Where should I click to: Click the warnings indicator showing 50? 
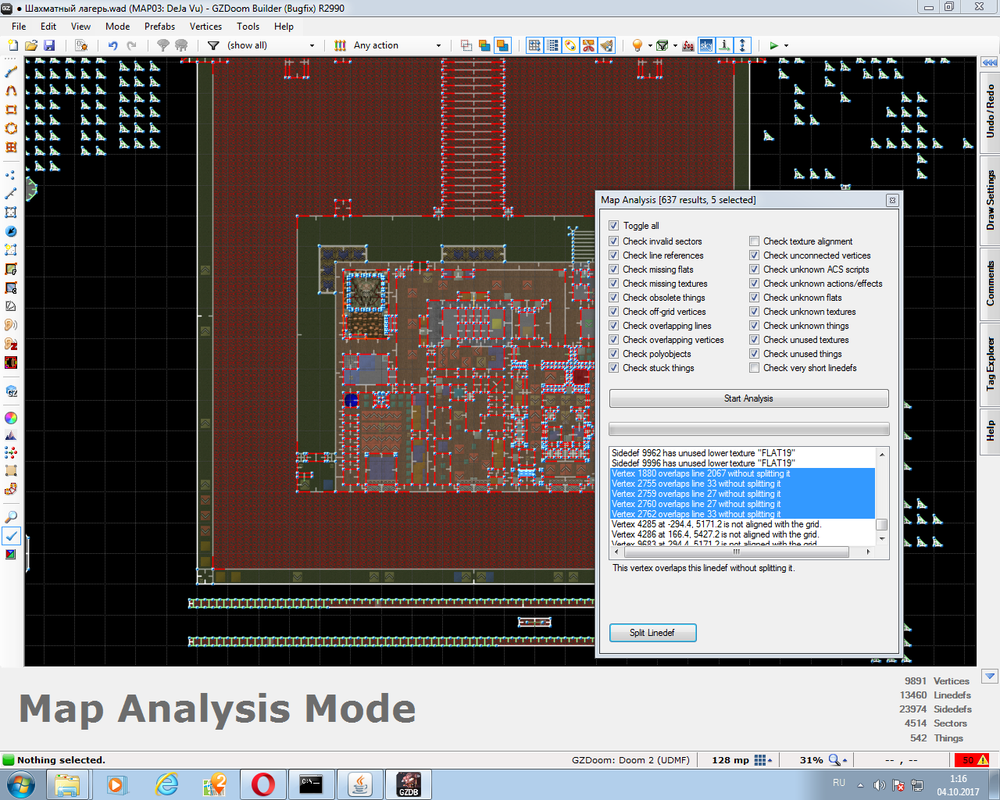(971, 760)
